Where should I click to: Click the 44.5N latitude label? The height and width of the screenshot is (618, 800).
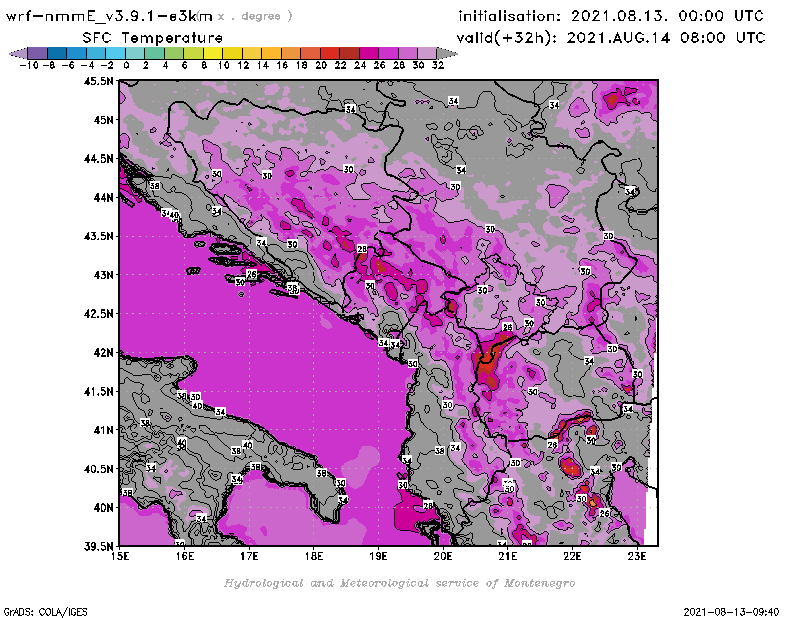tap(98, 159)
